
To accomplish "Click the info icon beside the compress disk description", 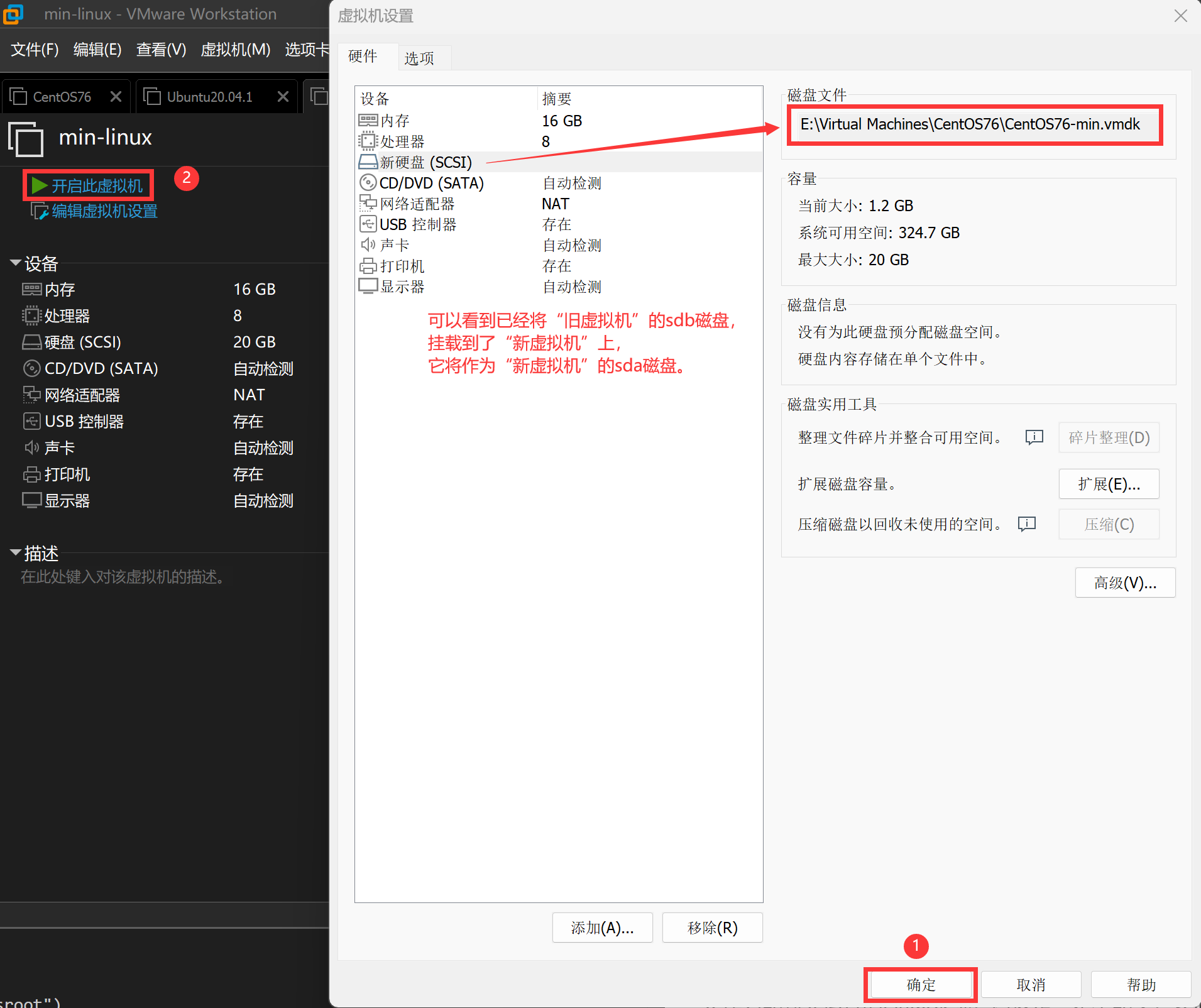I will [1026, 523].
